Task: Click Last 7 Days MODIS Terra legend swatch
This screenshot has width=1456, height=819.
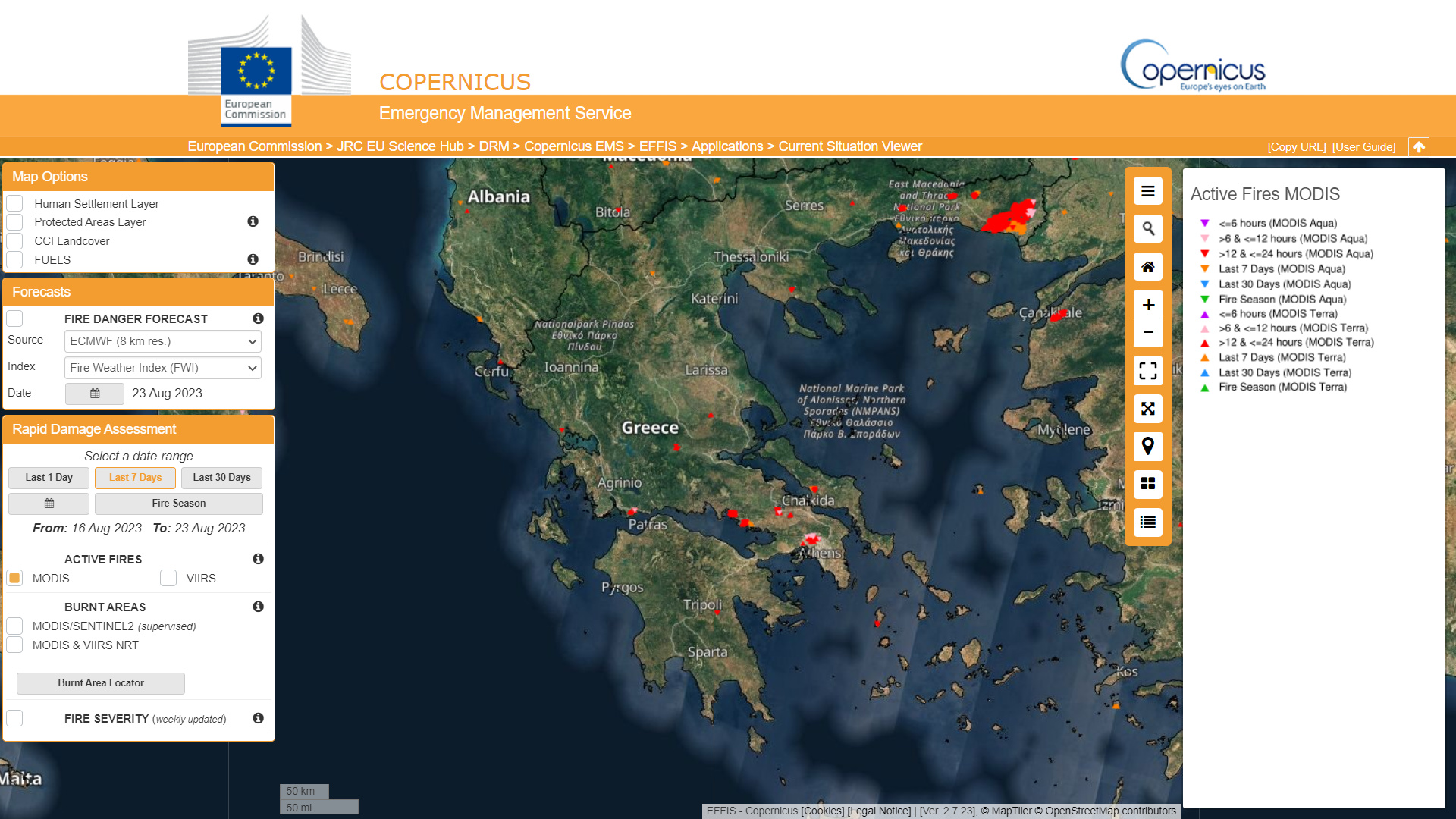Action: [x=1204, y=357]
